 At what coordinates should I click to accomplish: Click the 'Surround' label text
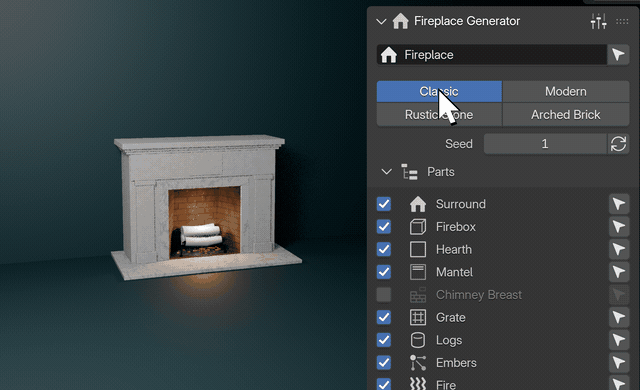point(461,204)
